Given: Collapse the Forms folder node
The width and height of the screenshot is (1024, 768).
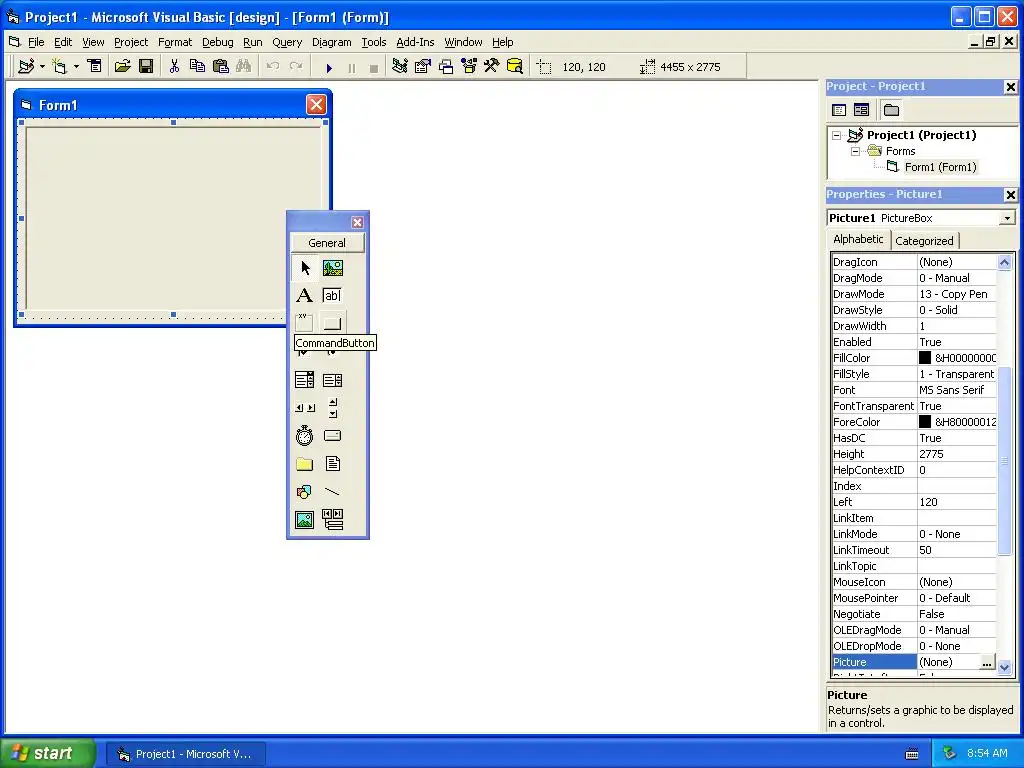Looking at the screenshot, I should tap(856, 152).
